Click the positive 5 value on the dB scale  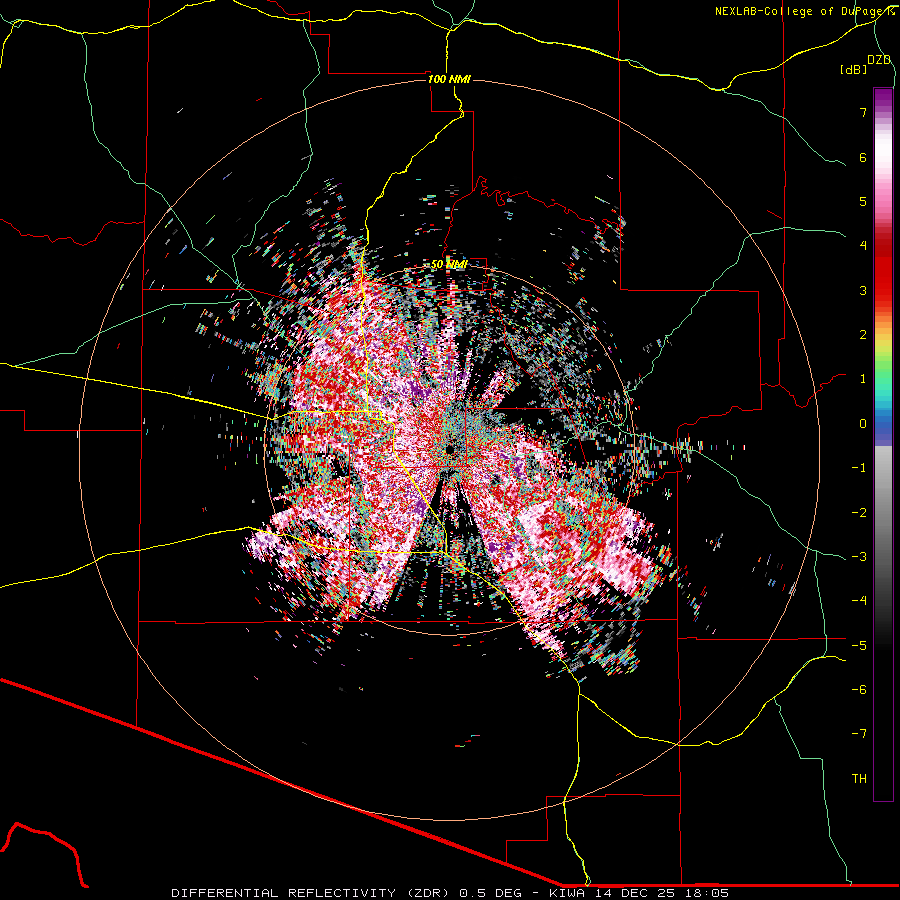(x=863, y=201)
